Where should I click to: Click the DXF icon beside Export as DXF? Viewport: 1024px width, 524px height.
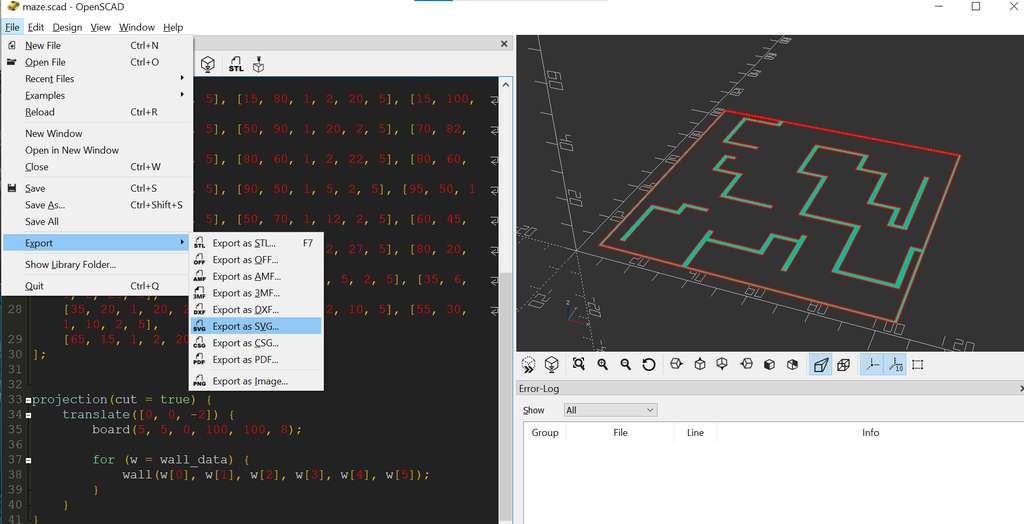pyautogui.click(x=199, y=310)
